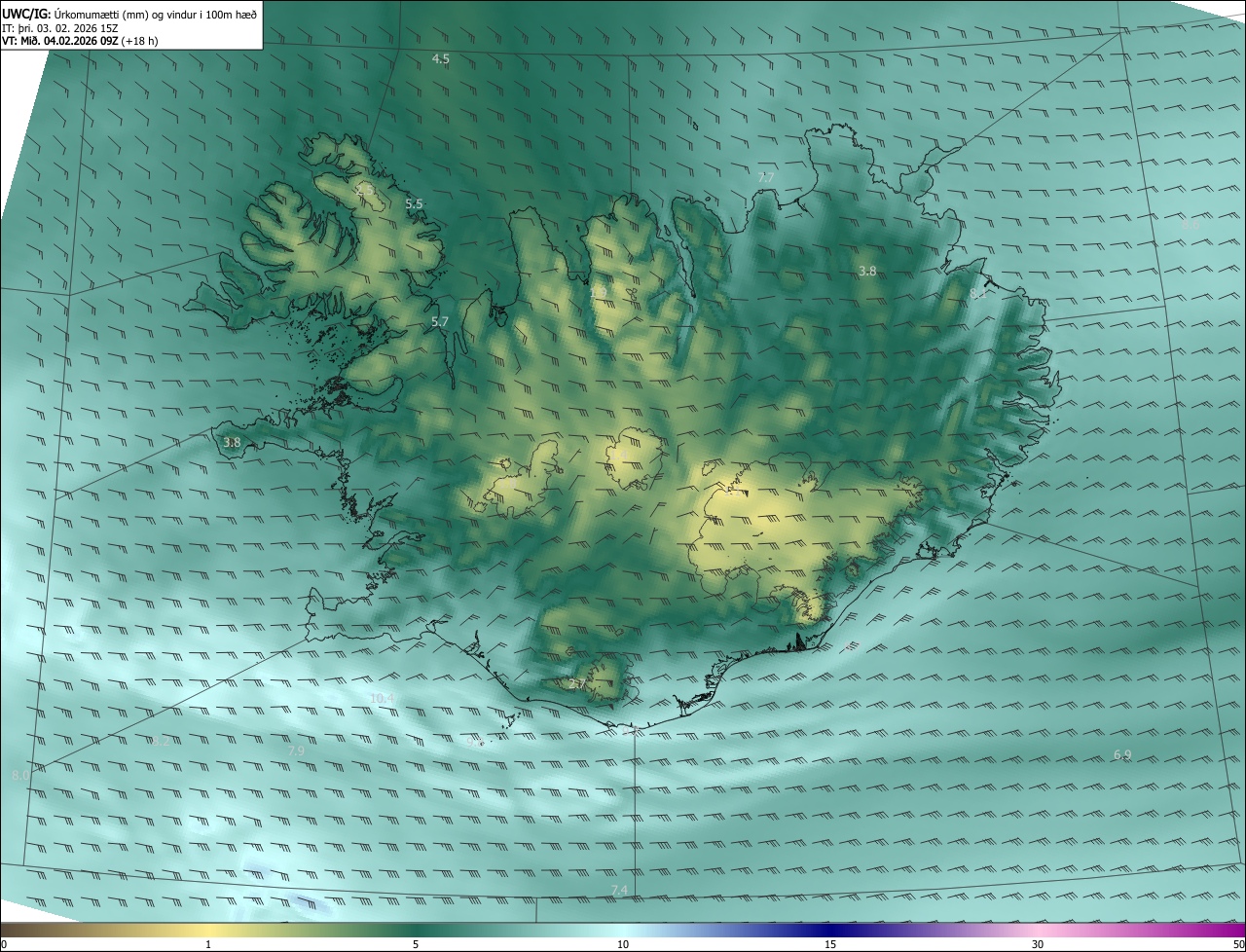Click the colorbar tick label 30
Screen dimensions: 1246x952
click(x=1038, y=944)
